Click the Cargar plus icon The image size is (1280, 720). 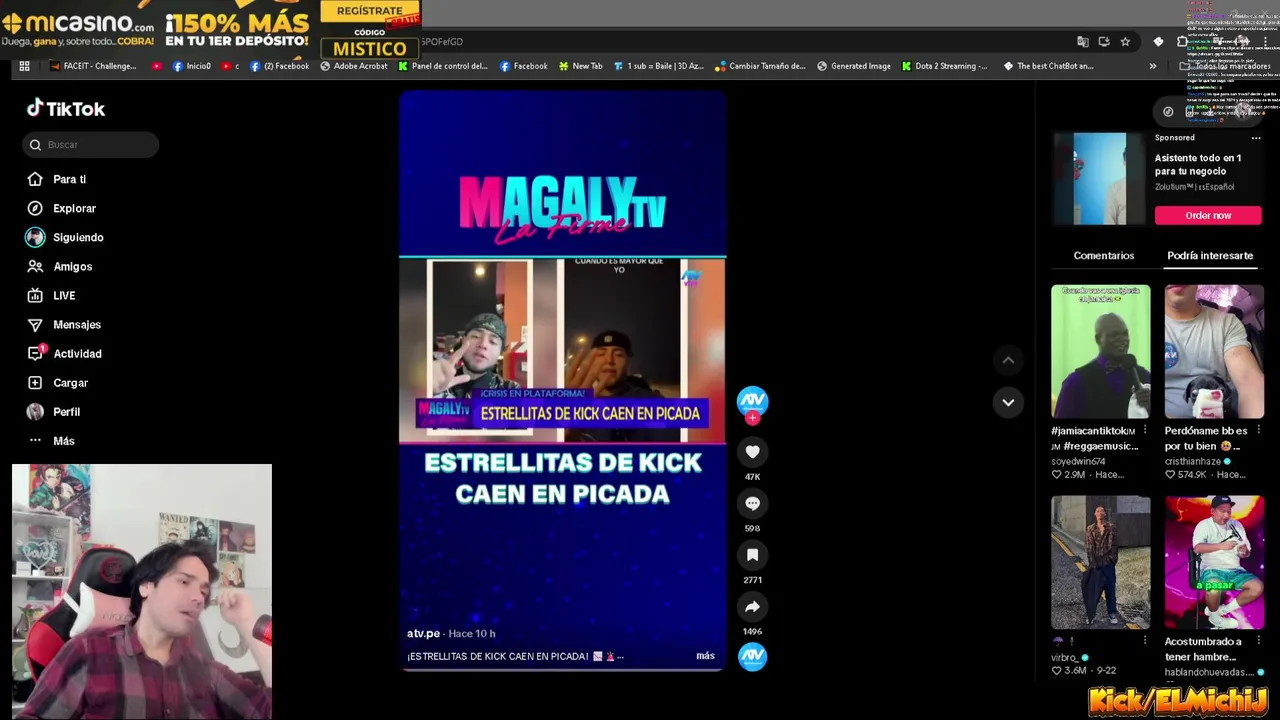(x=35, y=382)
